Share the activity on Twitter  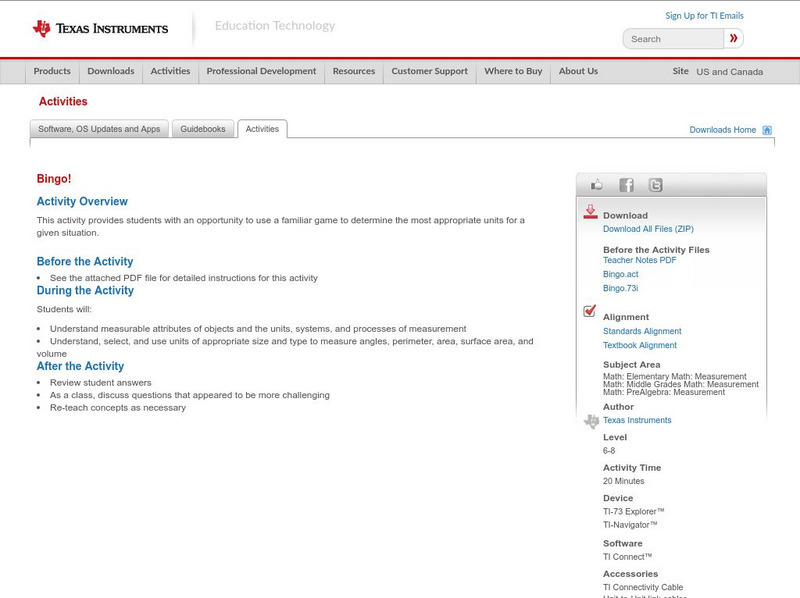655,185
